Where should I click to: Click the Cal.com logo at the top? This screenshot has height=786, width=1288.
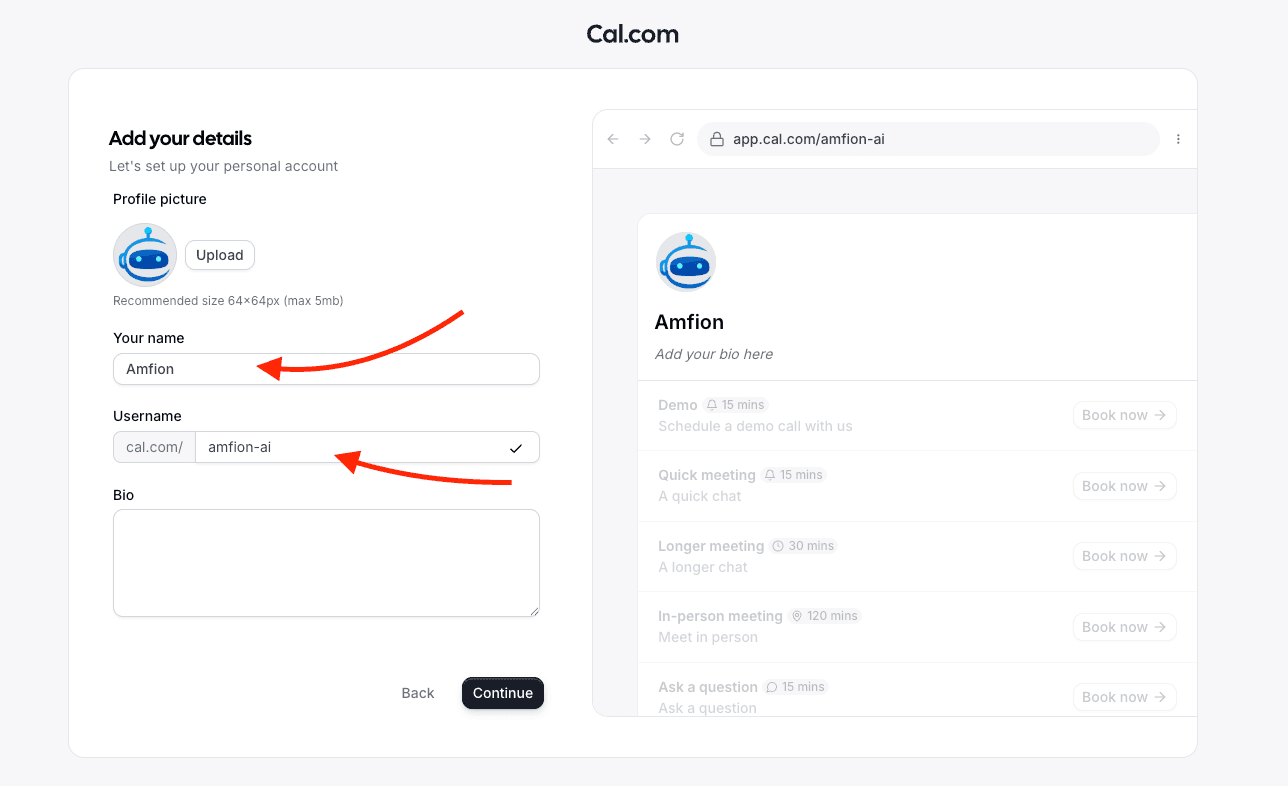coord(632,33)
